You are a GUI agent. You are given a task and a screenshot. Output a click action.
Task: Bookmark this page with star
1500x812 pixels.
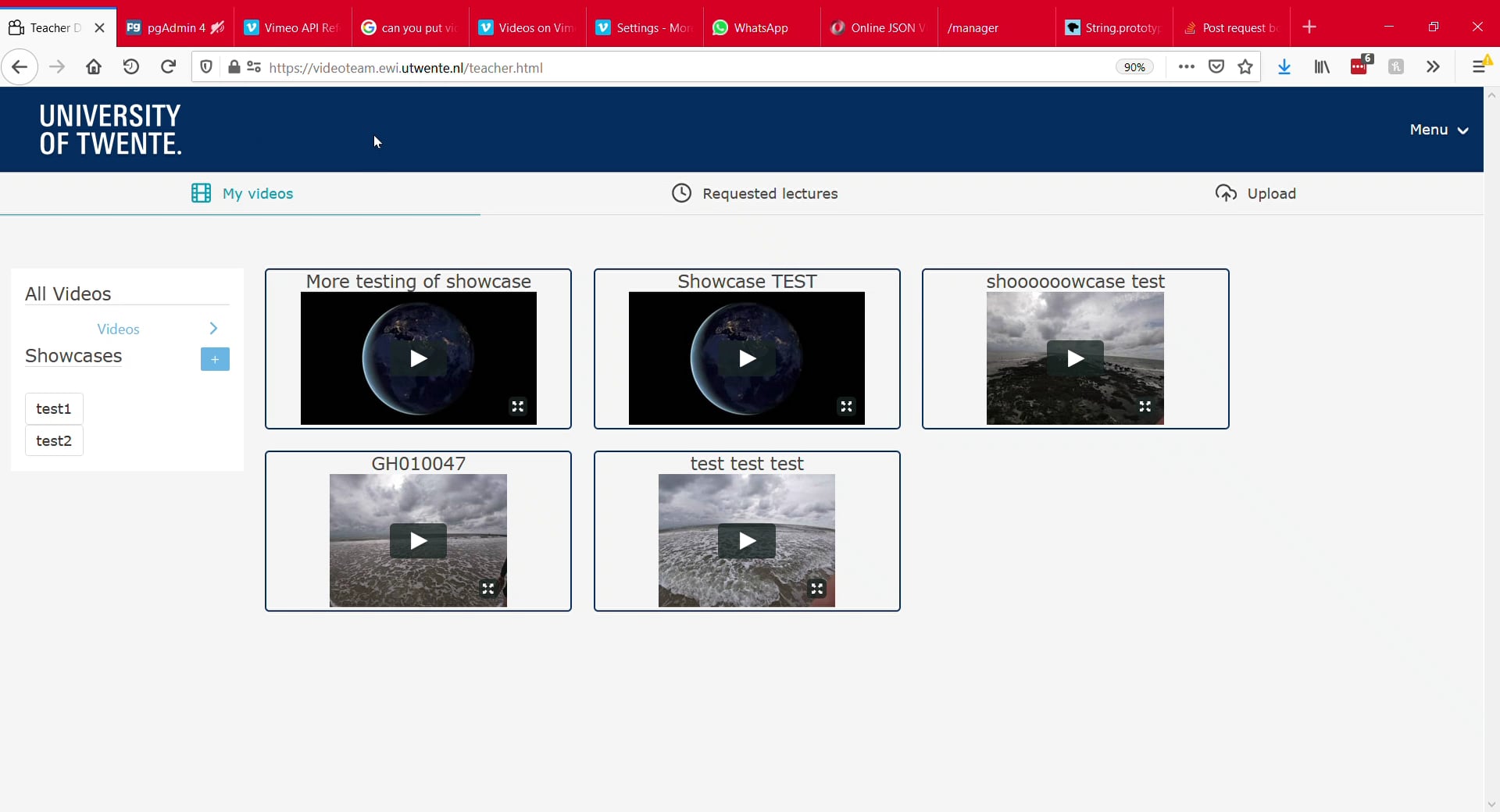(1245, 67)
